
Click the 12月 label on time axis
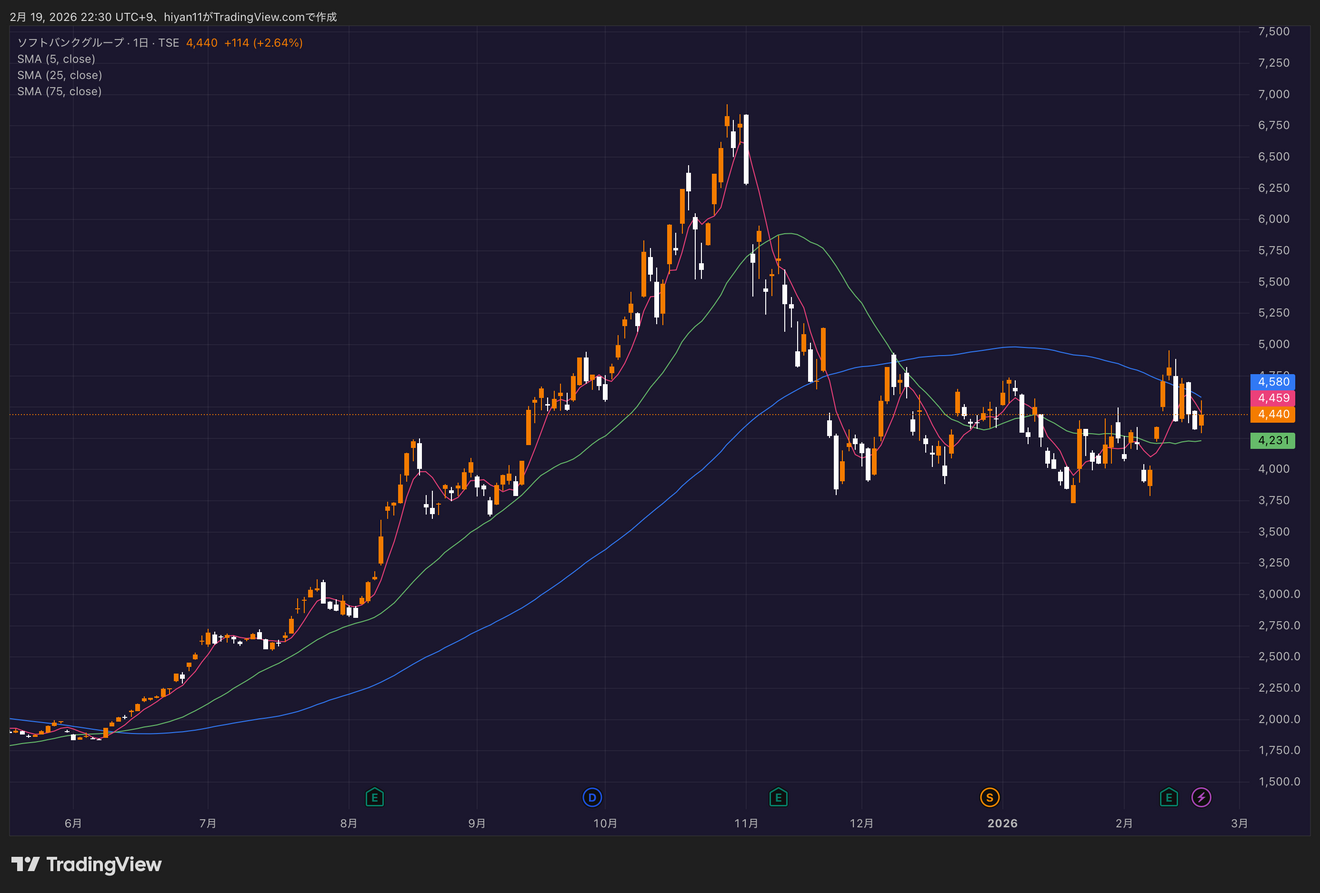click(x=862, y=823)
